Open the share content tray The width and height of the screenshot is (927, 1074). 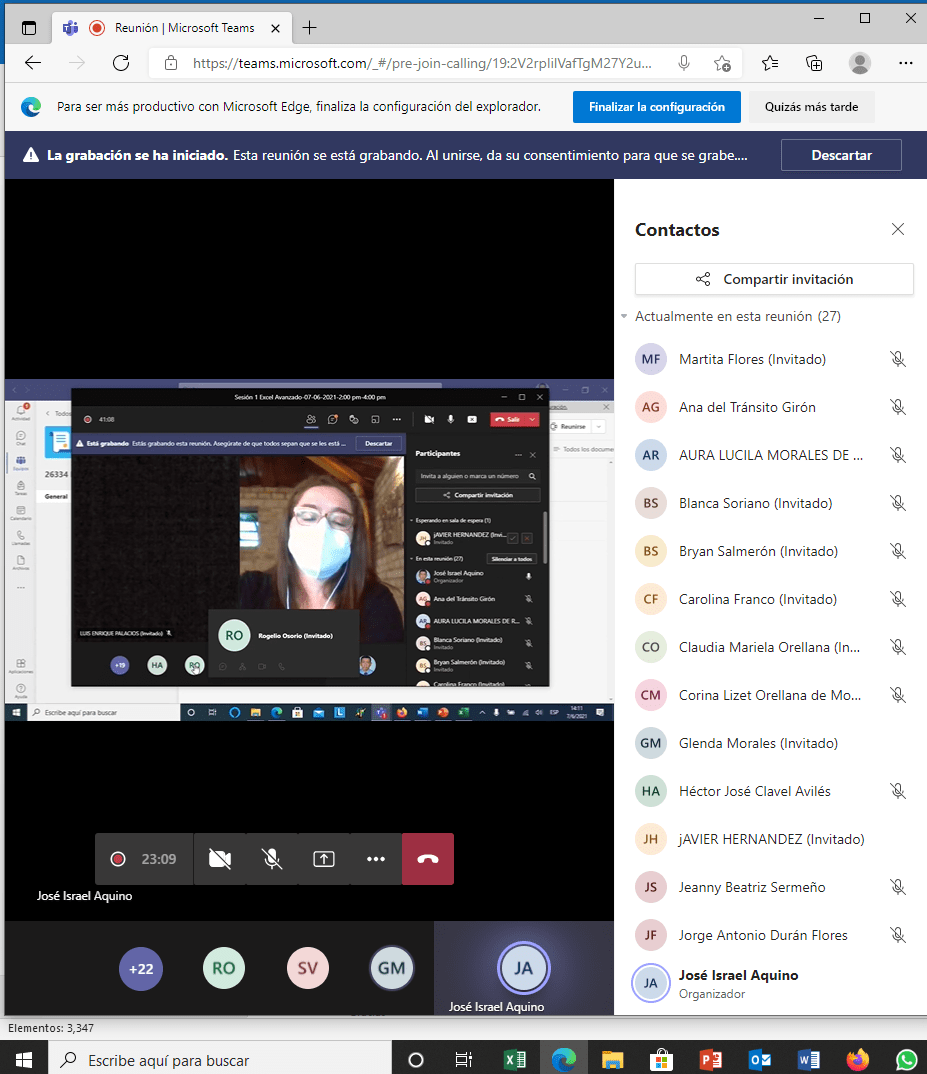point(324,859)
